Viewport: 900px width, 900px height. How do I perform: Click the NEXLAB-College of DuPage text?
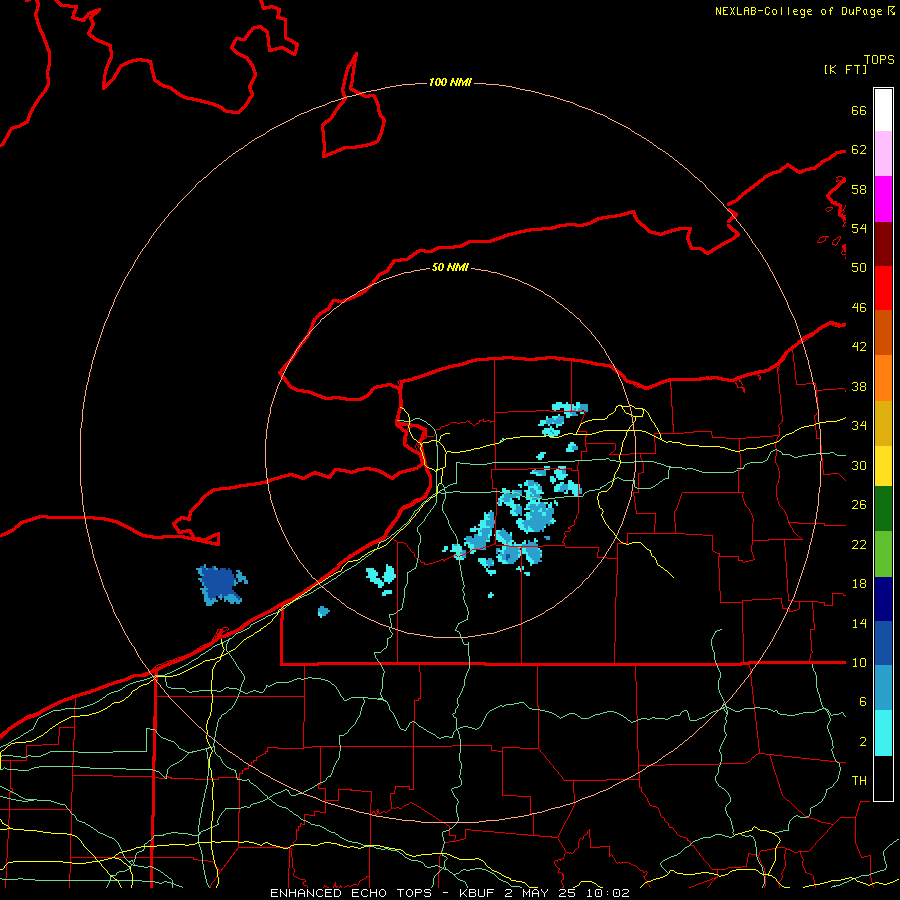[800, 11]
